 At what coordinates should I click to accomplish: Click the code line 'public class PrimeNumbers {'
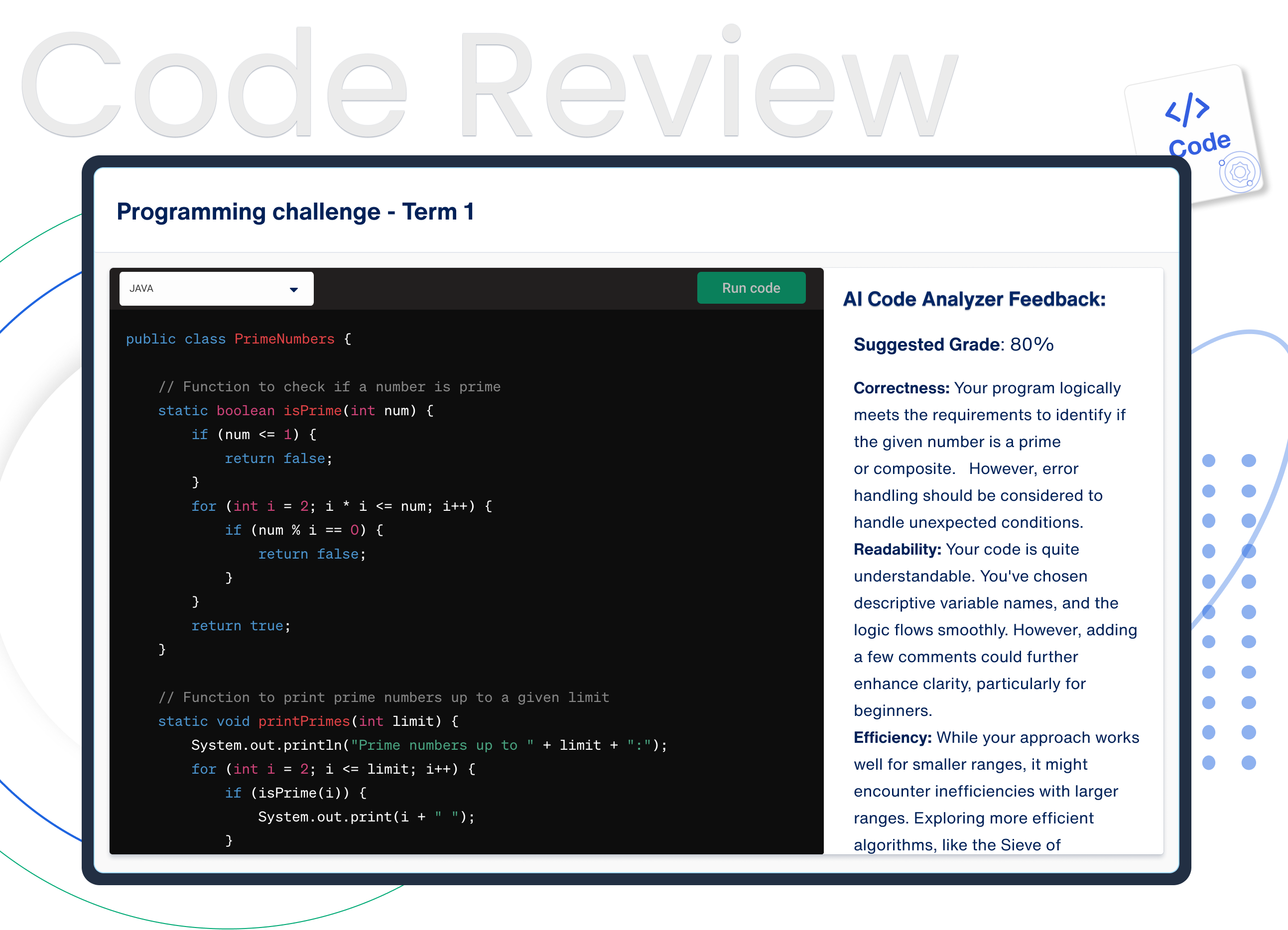[239, 339]
